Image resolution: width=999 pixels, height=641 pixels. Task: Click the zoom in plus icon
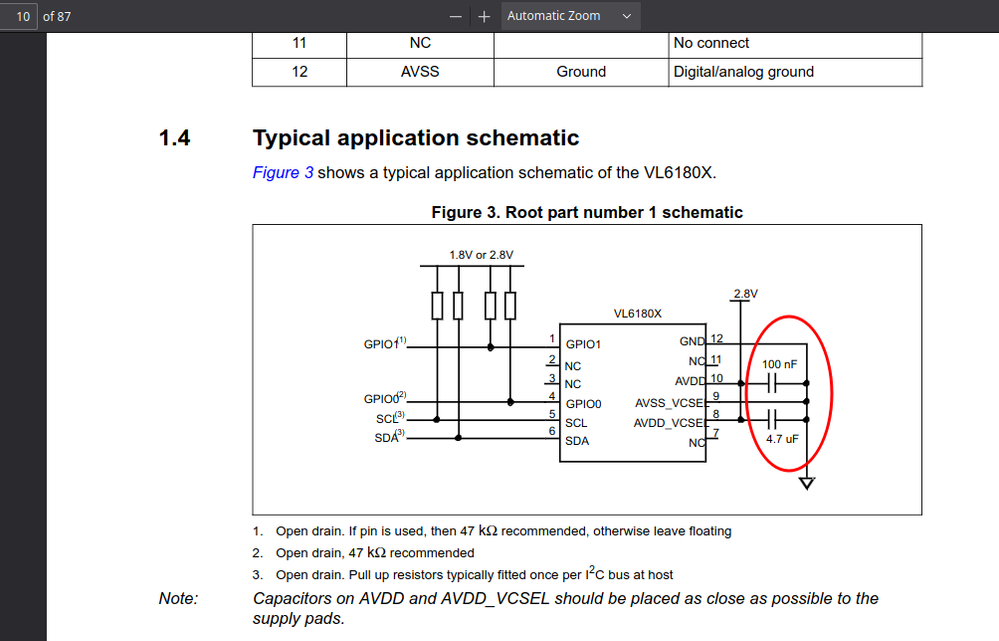pos(484,17)
